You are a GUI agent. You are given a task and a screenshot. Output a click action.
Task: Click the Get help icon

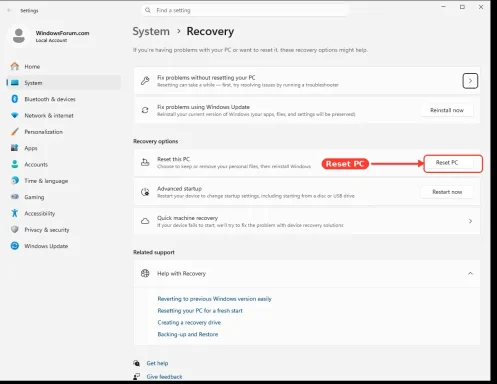click(136, 363)
